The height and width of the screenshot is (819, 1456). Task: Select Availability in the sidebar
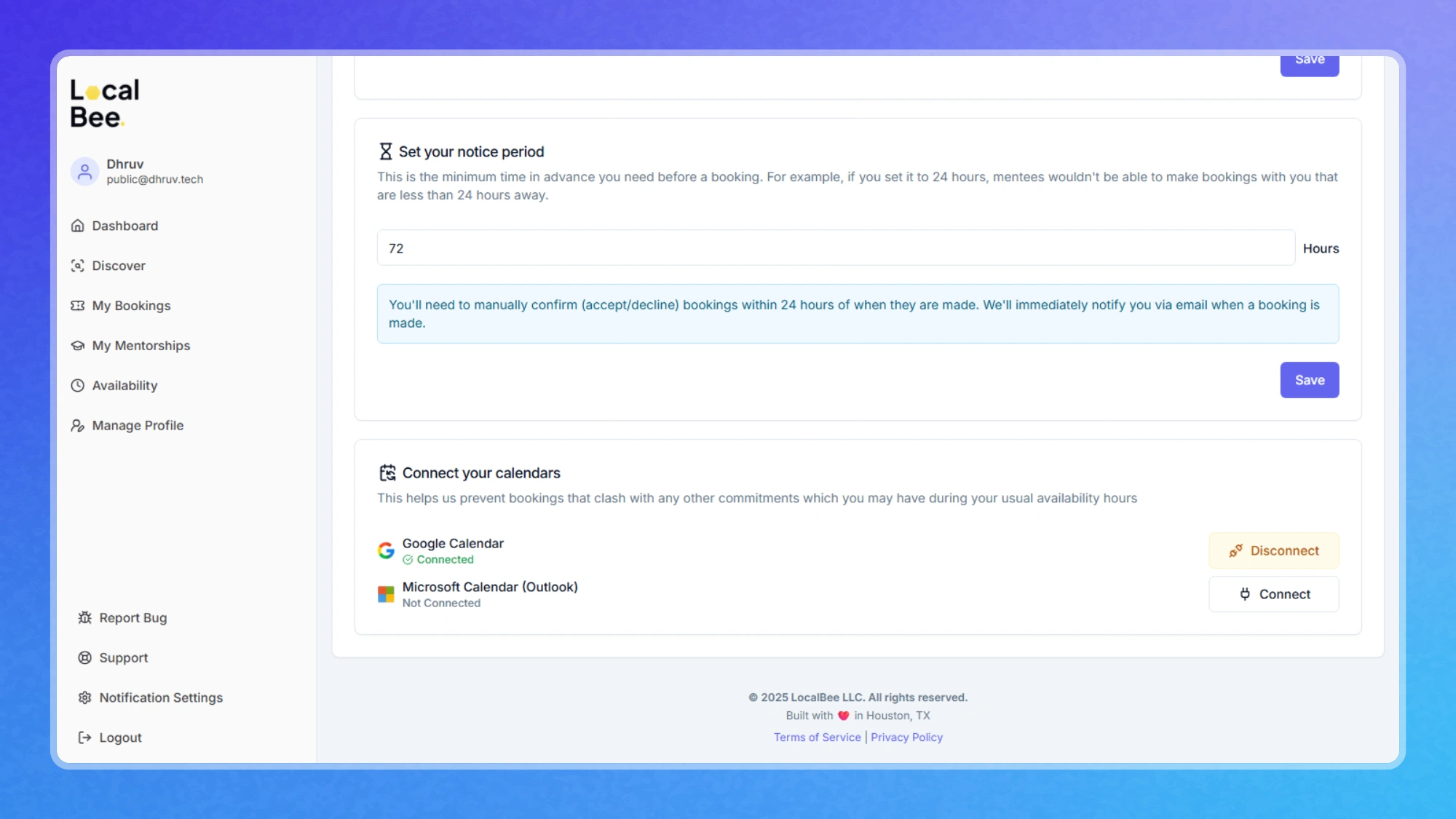124,386
